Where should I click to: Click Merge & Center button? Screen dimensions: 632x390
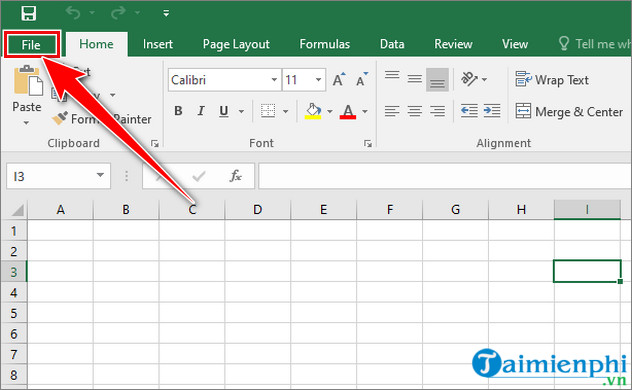(x=569, y=112)
